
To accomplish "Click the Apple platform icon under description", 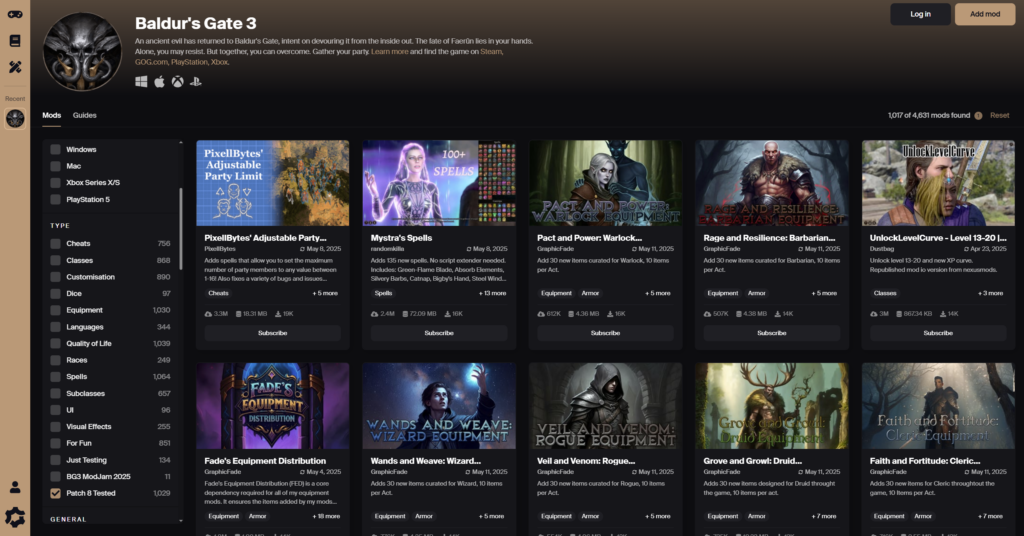I will click(159, 82).
